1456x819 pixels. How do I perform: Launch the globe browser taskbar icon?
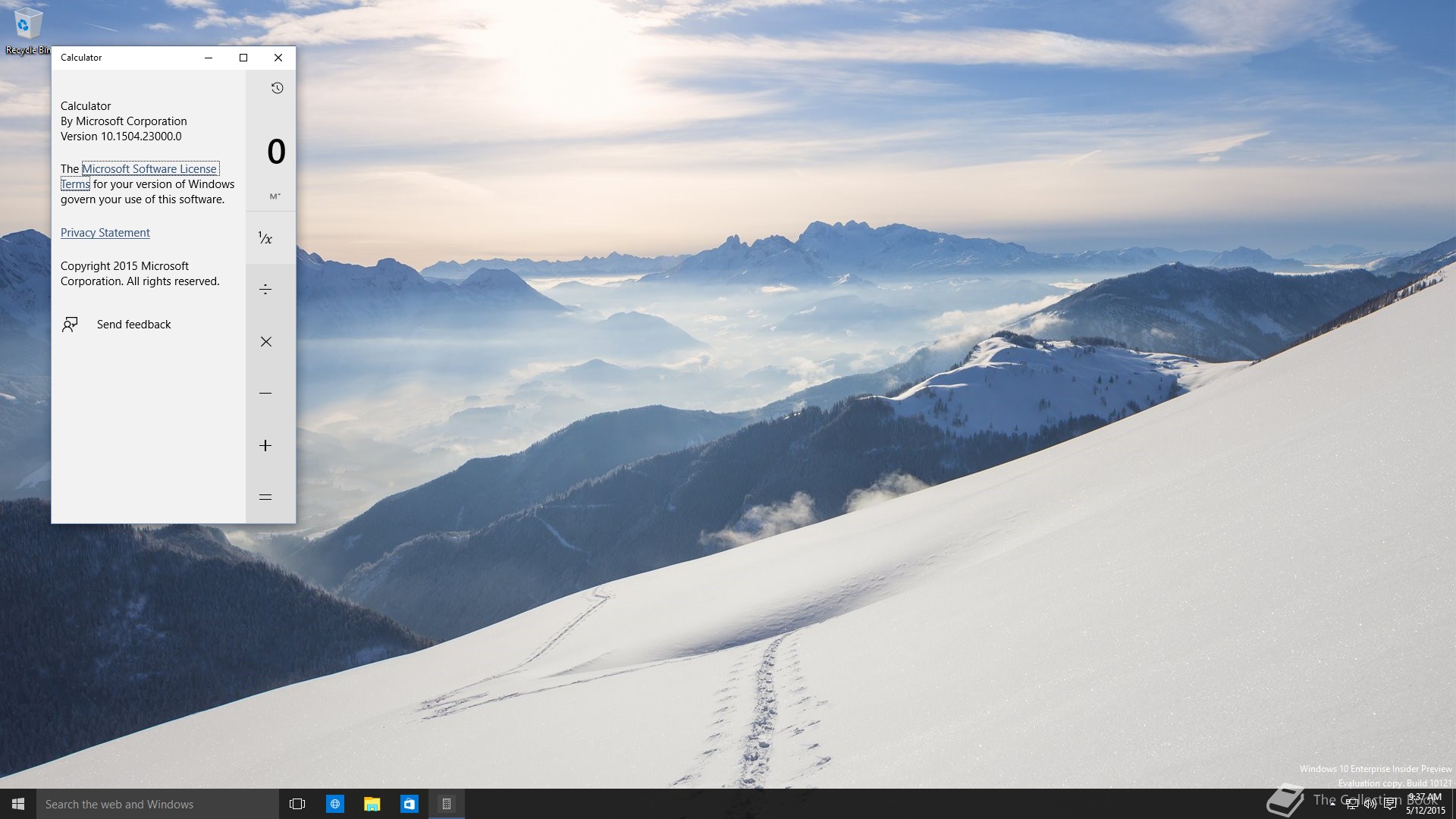click(334, 804)
